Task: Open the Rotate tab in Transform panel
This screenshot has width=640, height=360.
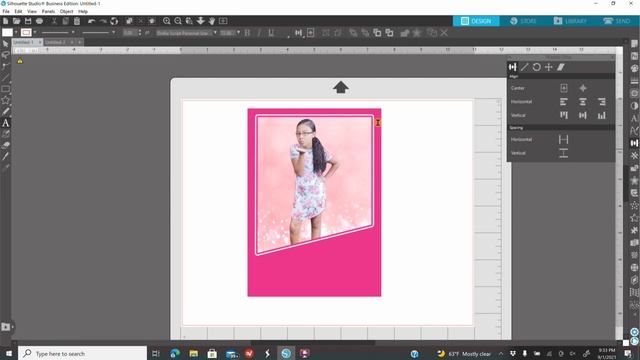Action: (x=536, y=67)
